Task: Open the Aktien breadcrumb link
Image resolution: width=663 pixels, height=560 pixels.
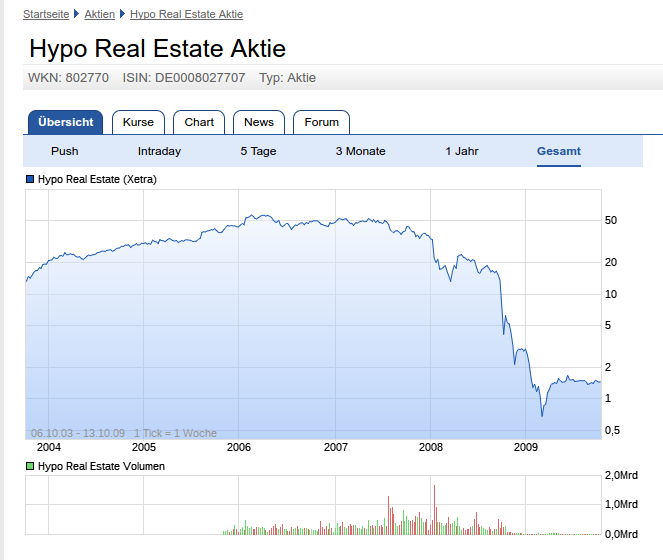Action: pos(99,14)
